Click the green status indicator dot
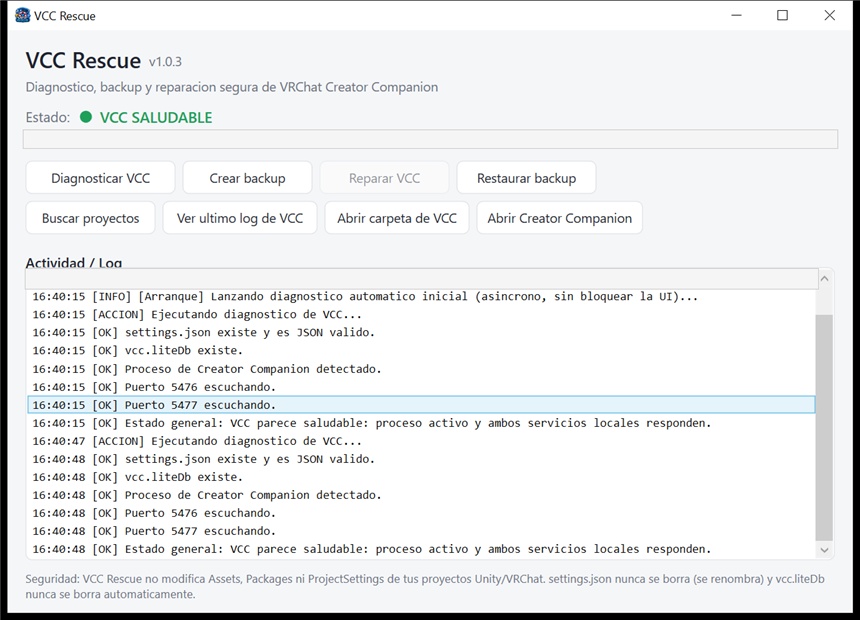 click(x=86, y=117)
